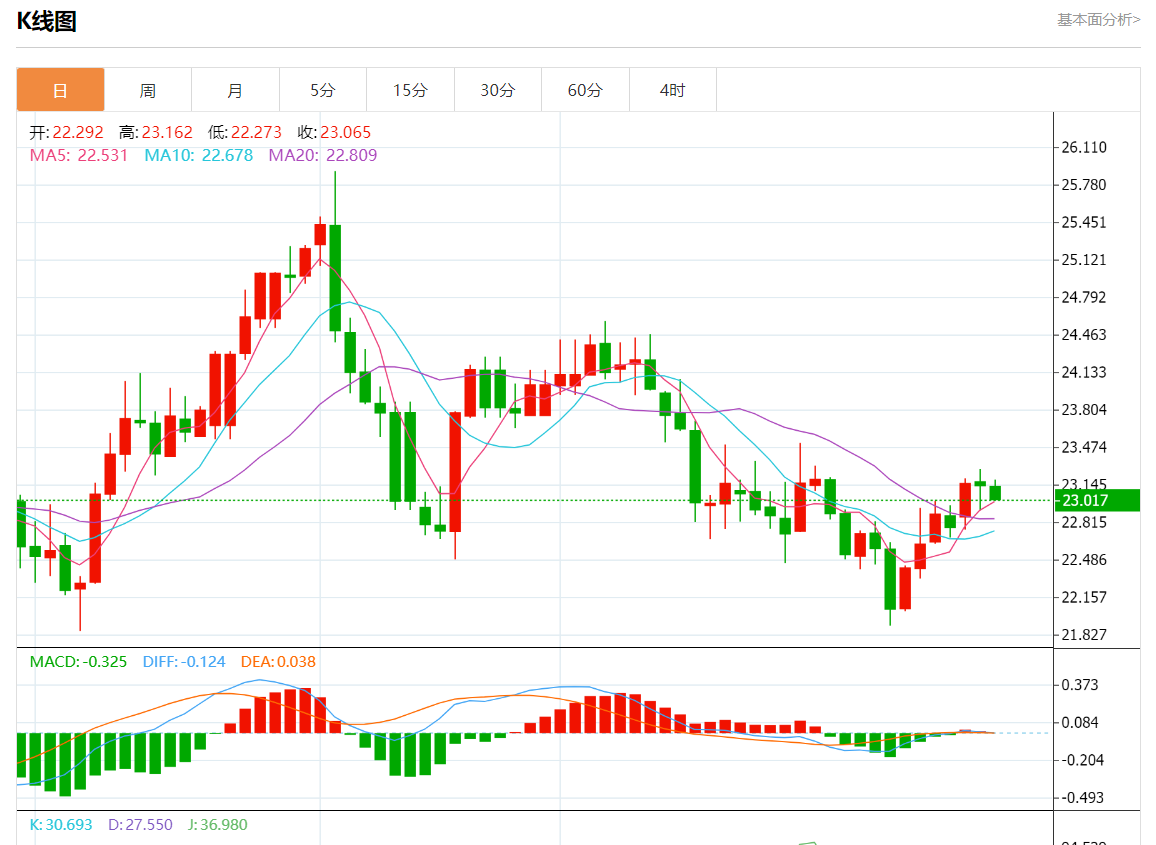This screenshot has height=845, width=1156.
Task: Click the K线图 chart title
Action: click(47, 21)
